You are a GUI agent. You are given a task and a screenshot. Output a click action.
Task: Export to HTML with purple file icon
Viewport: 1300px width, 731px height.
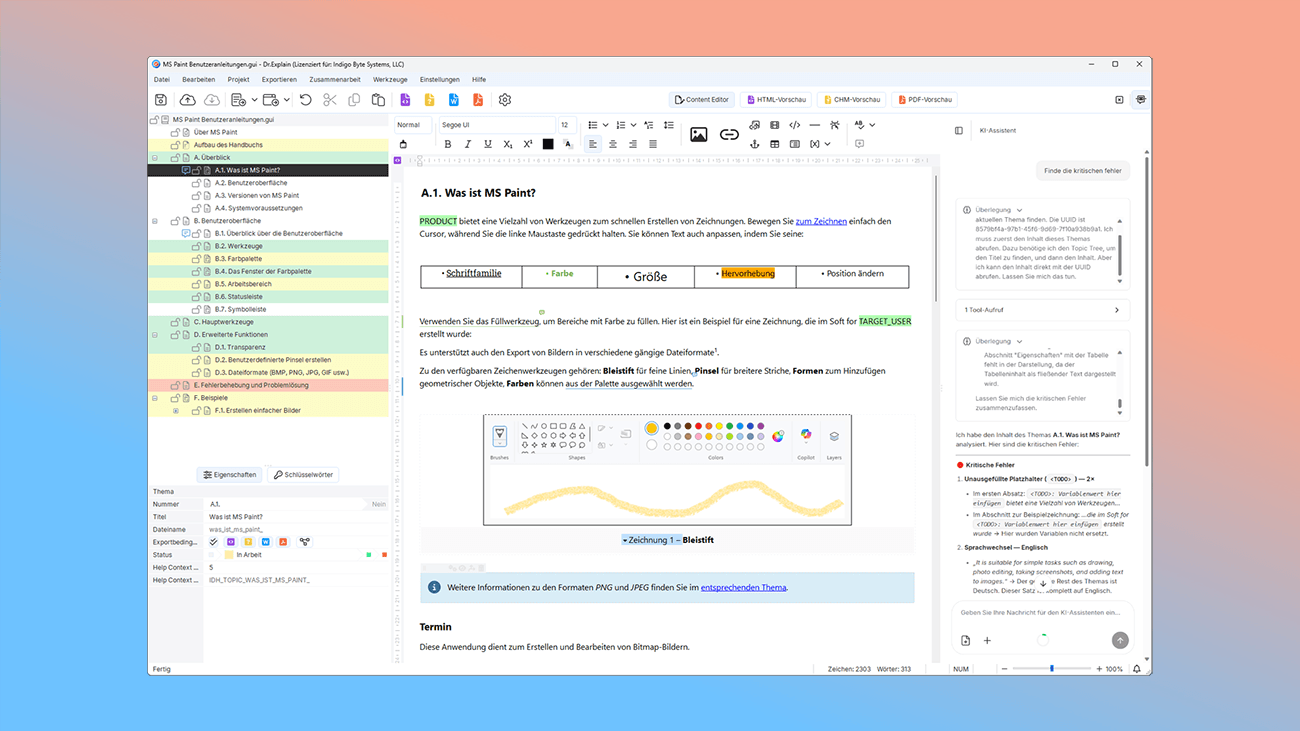coord(405,100)
